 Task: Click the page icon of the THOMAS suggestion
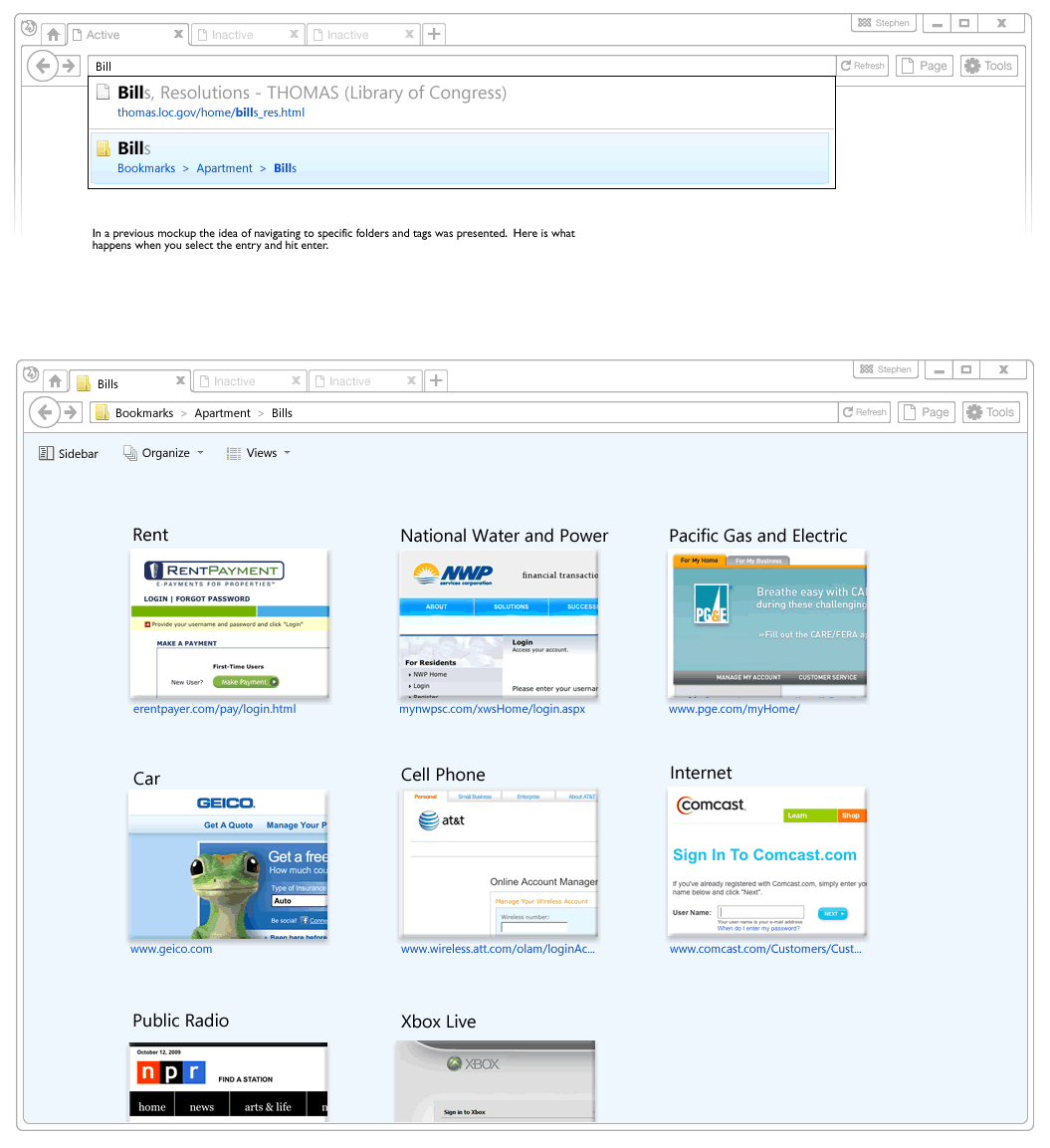(x=104, y=93)
